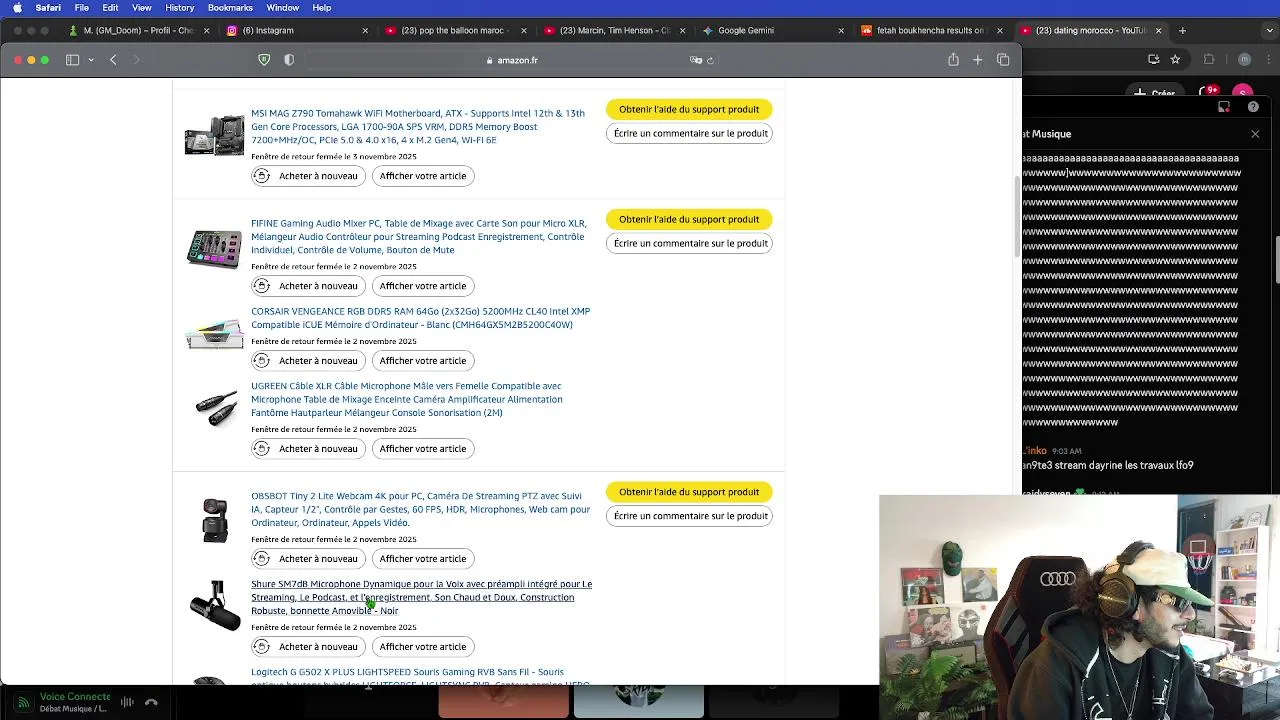Viewport: 1280px width, 720px height.
Task: Close the Google Gemini tab
Action: pyautogui.click(x=841, y=31)
